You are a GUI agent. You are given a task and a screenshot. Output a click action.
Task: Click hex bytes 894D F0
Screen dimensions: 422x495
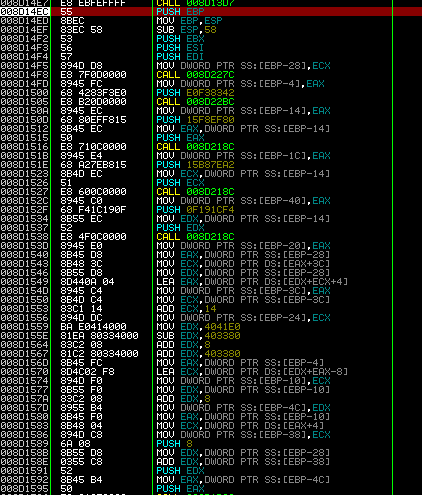(81, 381)
